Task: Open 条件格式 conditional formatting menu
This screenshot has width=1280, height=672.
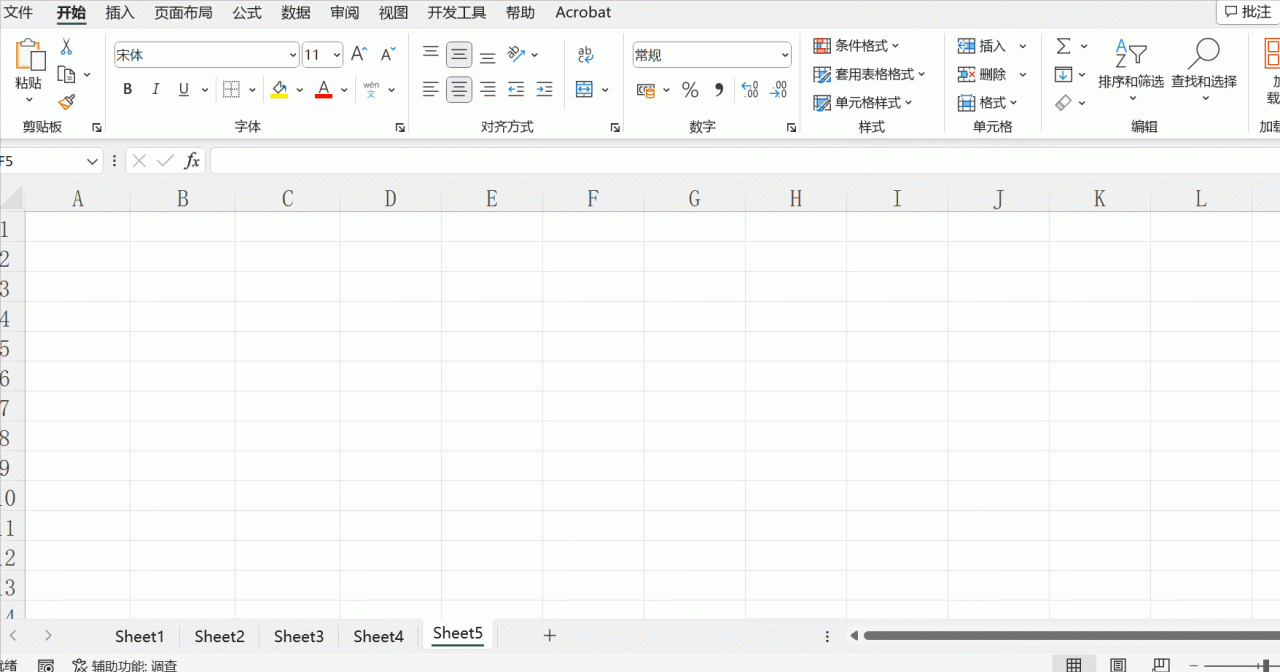Action: coord(857,46)
